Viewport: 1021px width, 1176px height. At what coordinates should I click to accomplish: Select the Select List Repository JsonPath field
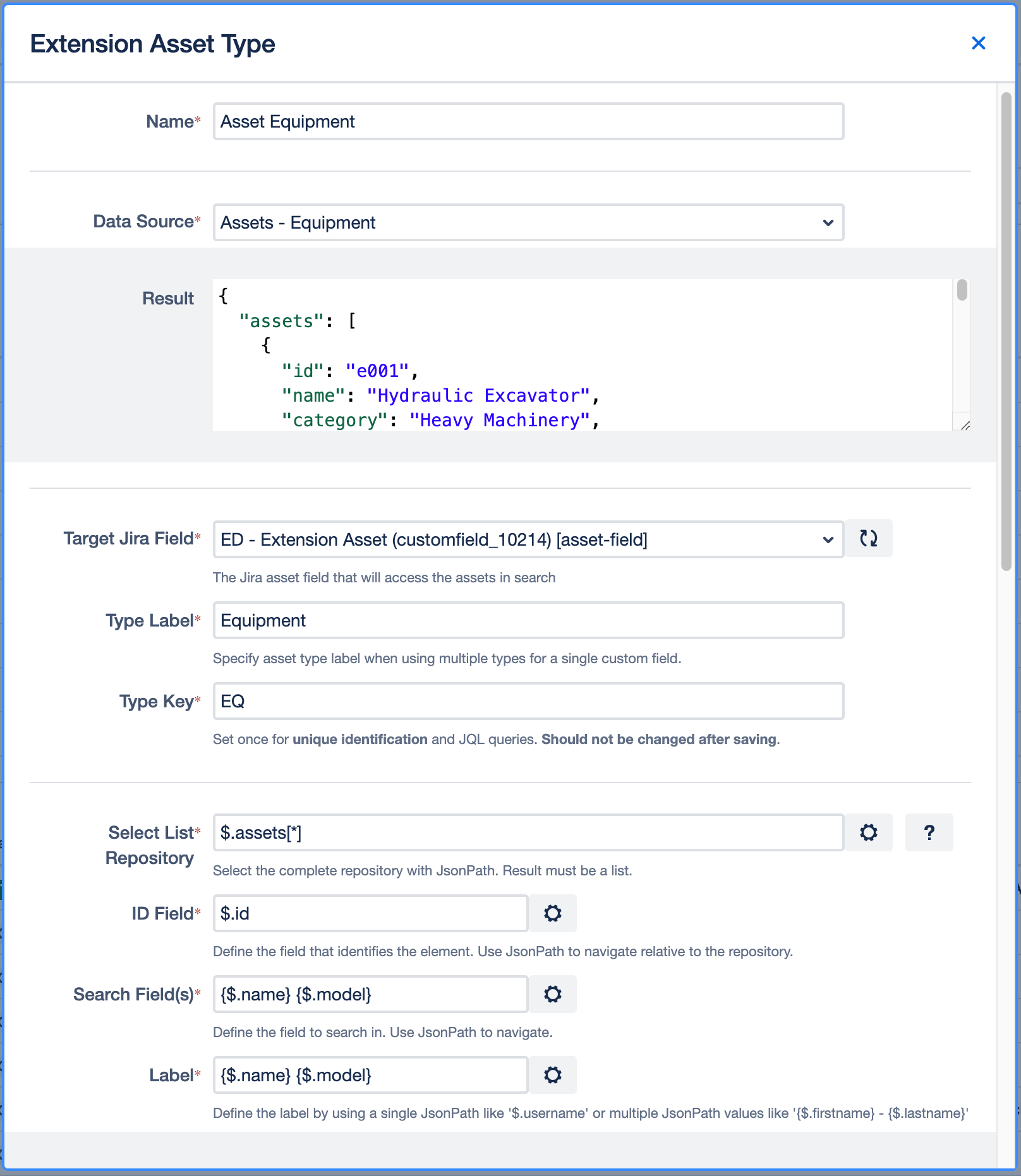528,832
